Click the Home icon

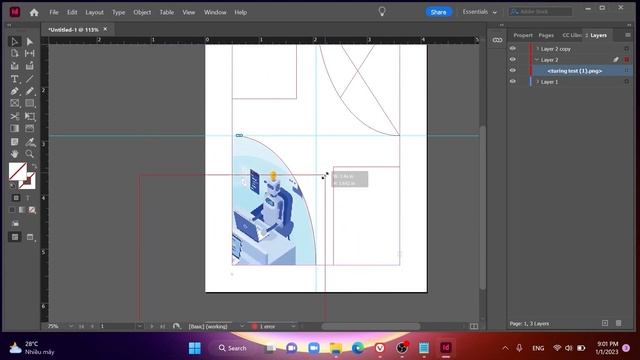point(34,12)
